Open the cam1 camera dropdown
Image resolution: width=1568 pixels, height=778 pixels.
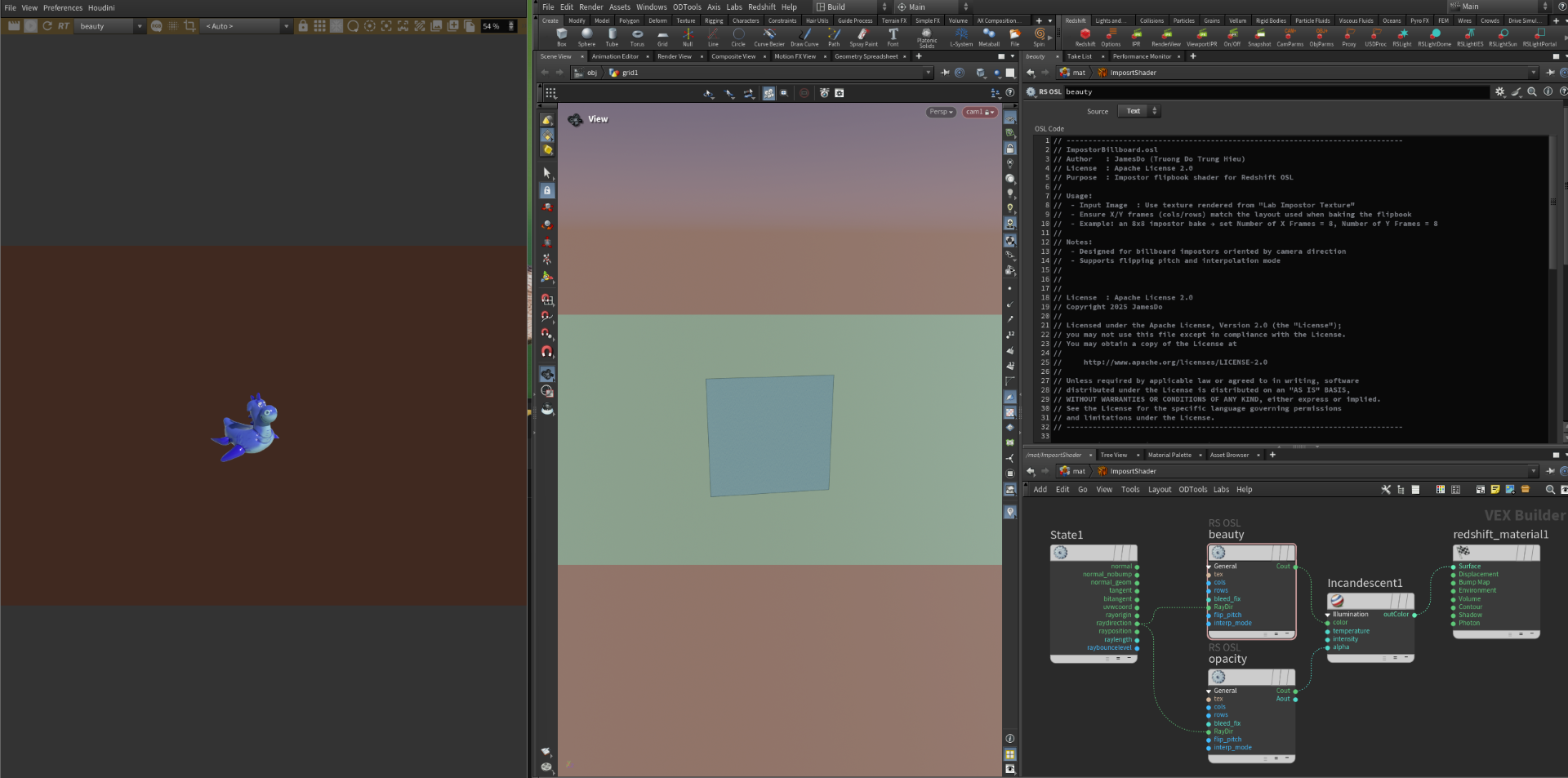coord(978,112)
